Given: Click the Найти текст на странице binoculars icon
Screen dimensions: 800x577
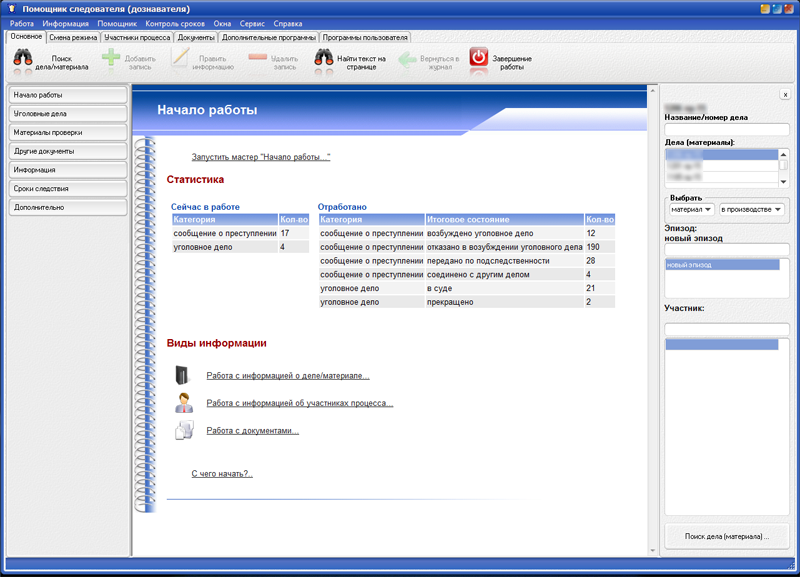Looking at the screenshot, I should click(324, 59).
